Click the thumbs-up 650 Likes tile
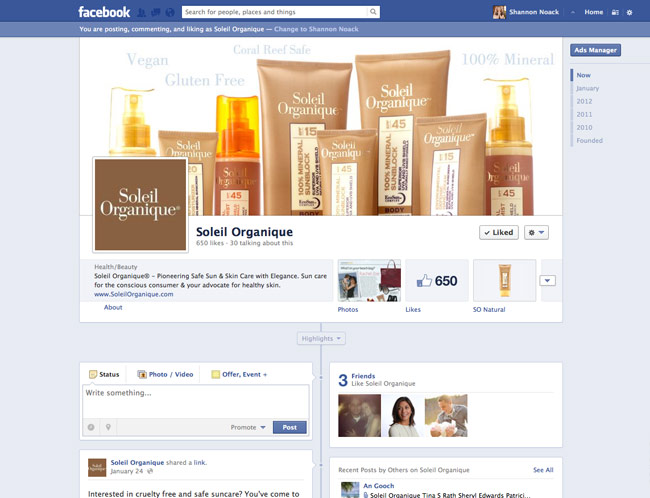Image resolution: width=650 pixels, height=498 pixels. (437, 281)
